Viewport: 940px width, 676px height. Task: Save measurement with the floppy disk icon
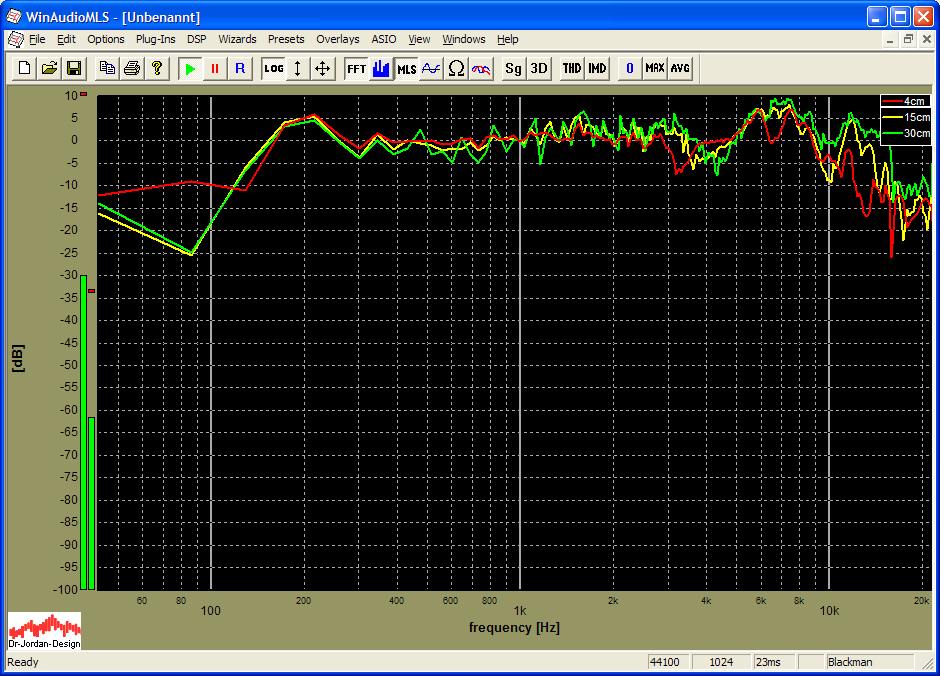[x=73, y=68]
